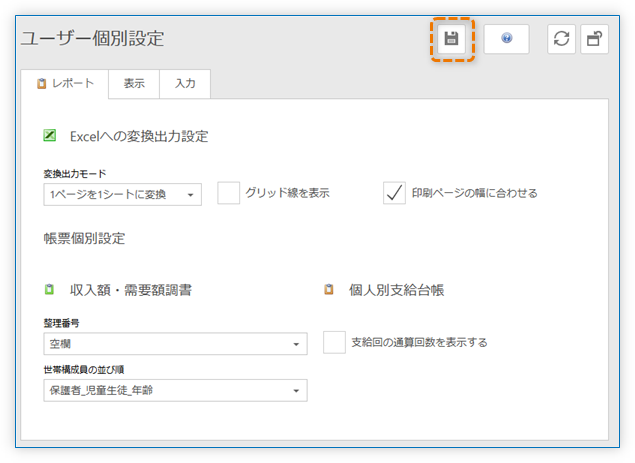Click the restore window icon at top right
This screenshot has width=635, height=463.
point(594,39)
